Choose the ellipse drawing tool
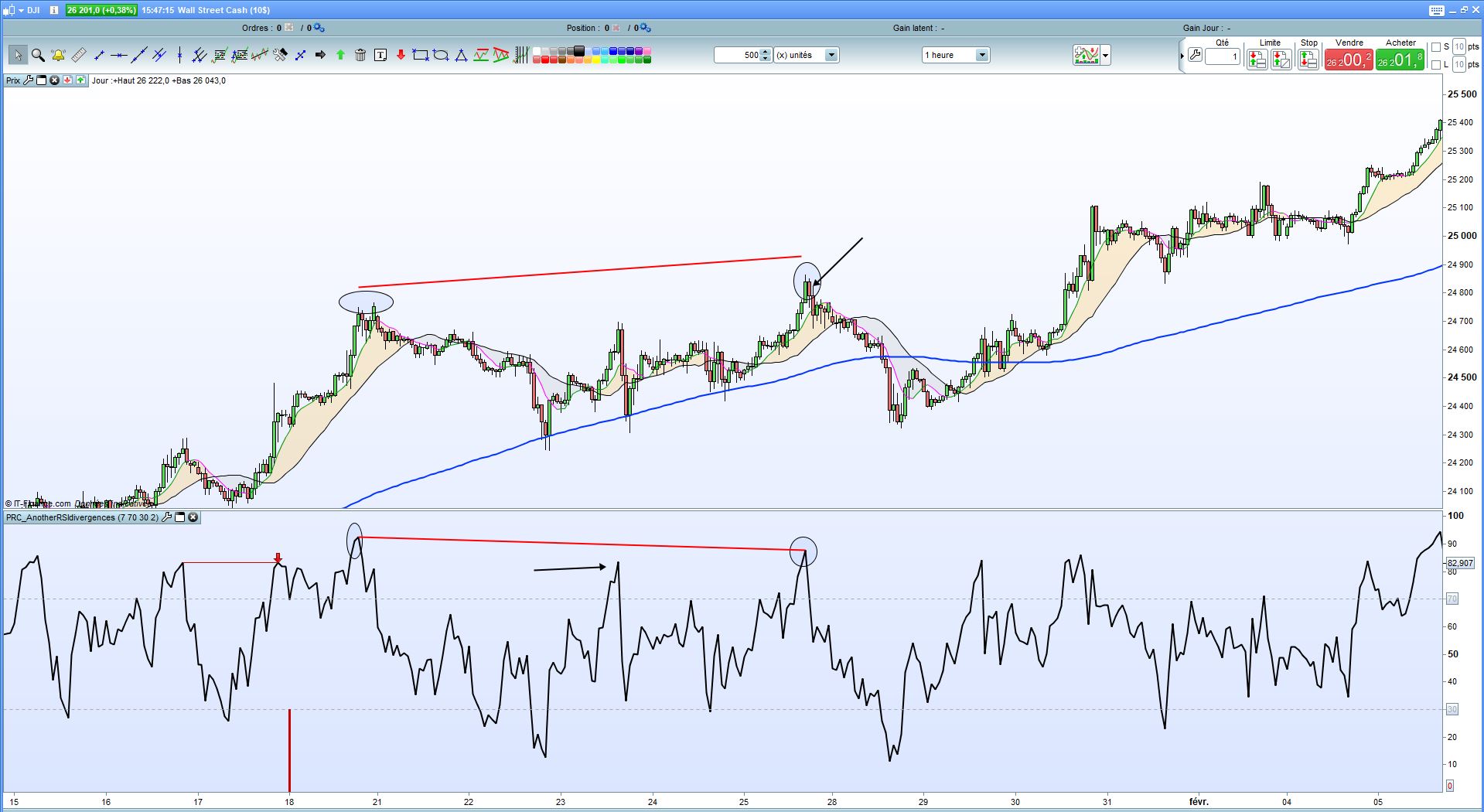The image size is (1484, 812). pos(441,55)
